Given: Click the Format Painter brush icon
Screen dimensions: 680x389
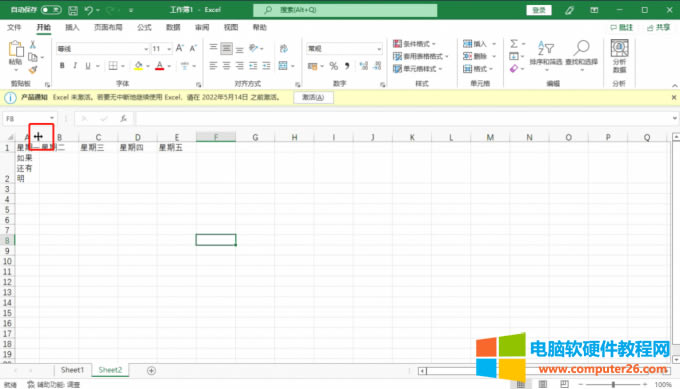Looking at the screenshot, I should pyautogui.click(x=33, y=69).
